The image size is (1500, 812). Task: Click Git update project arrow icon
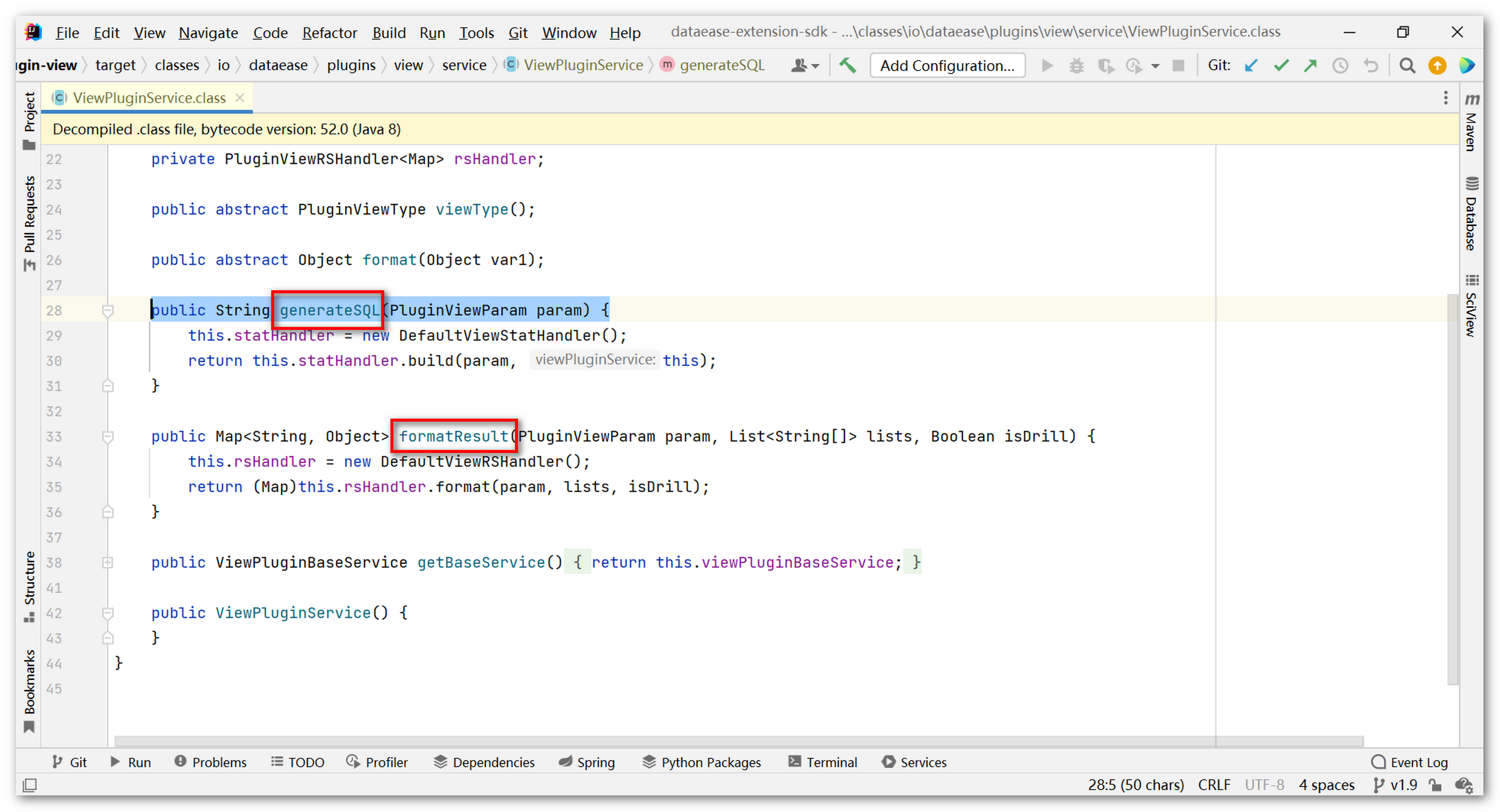[x=1251, y=65]
